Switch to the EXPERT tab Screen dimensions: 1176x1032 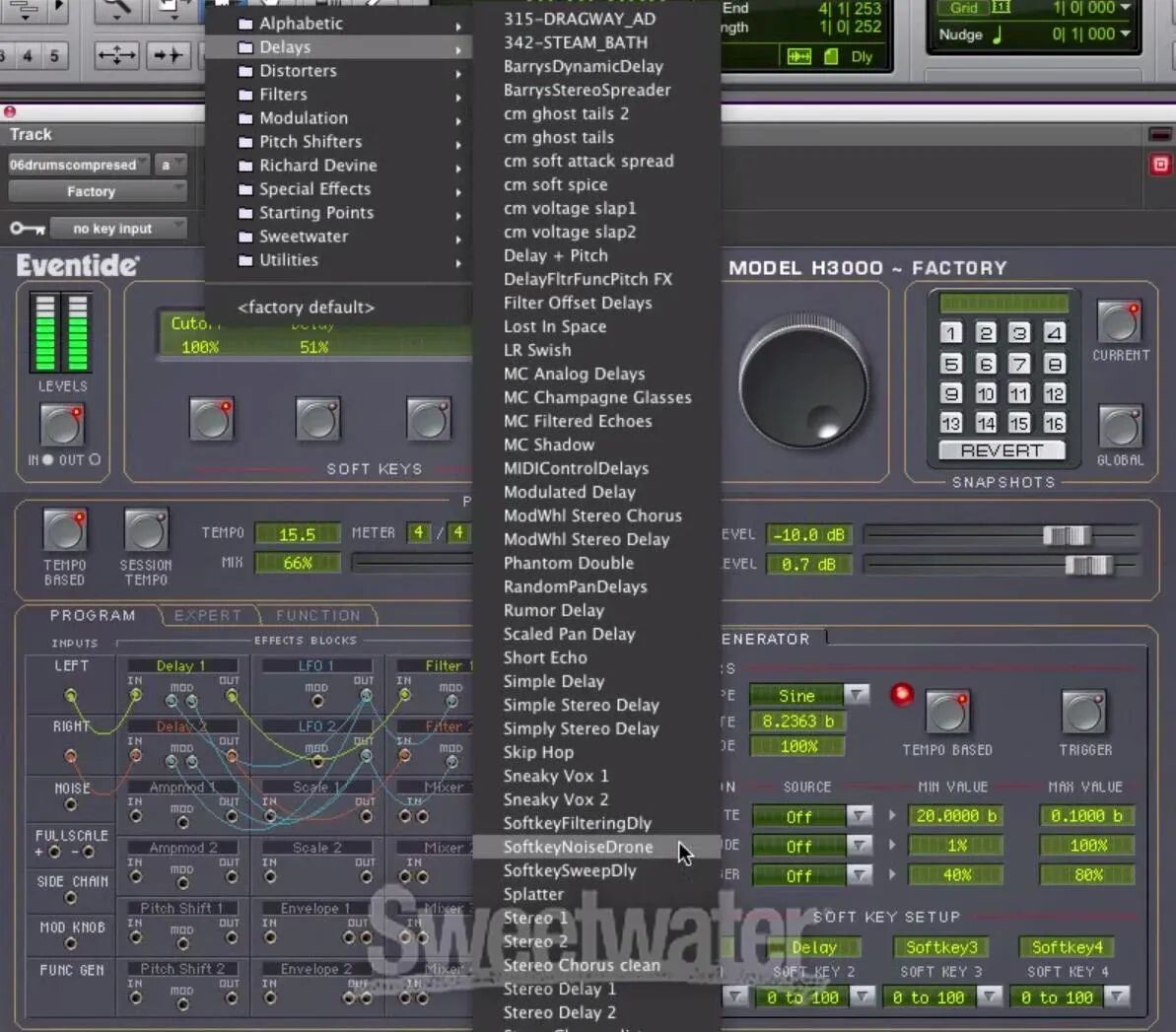tap(208, 615)
